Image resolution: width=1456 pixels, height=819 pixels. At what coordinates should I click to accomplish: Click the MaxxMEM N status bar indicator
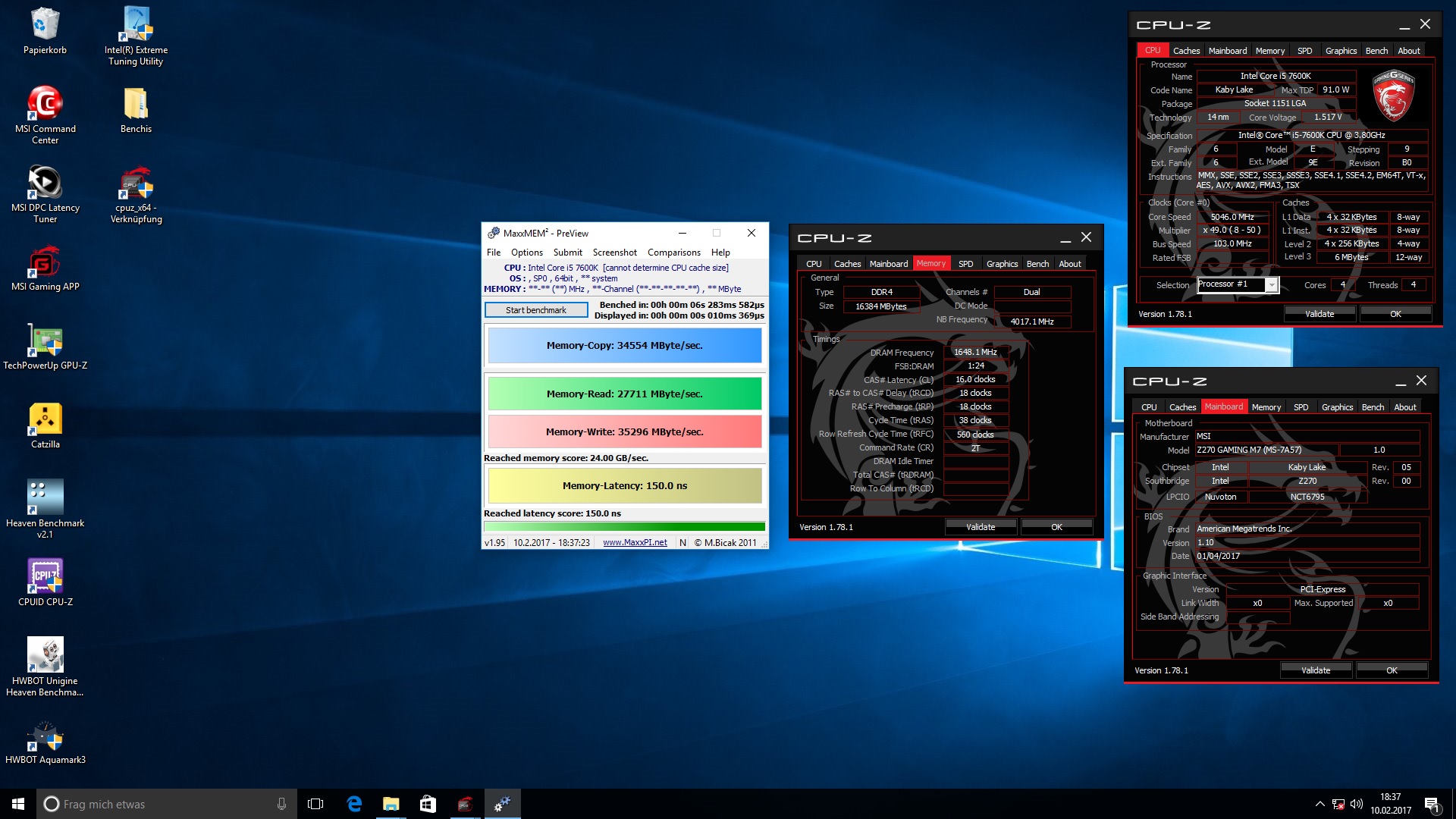click(x=682, y=542)
